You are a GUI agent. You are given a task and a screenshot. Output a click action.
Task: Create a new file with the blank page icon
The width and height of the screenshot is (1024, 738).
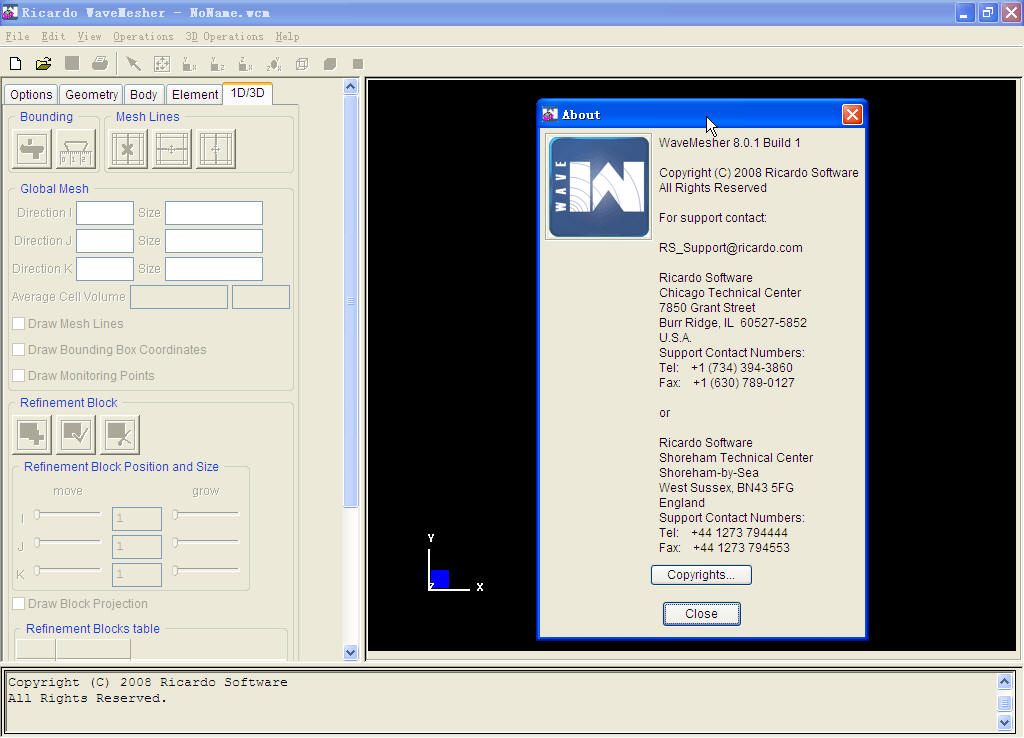(x=16, y=63)
